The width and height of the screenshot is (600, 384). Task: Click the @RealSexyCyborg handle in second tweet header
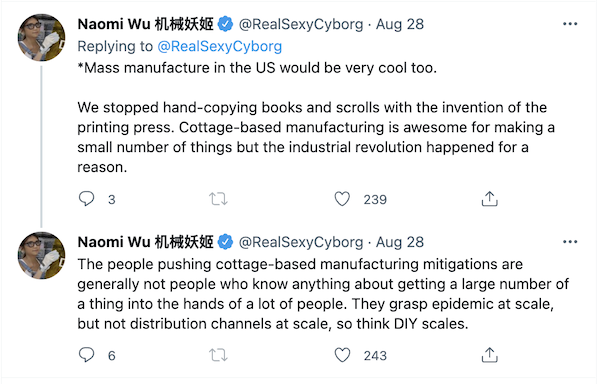[301, 242]
